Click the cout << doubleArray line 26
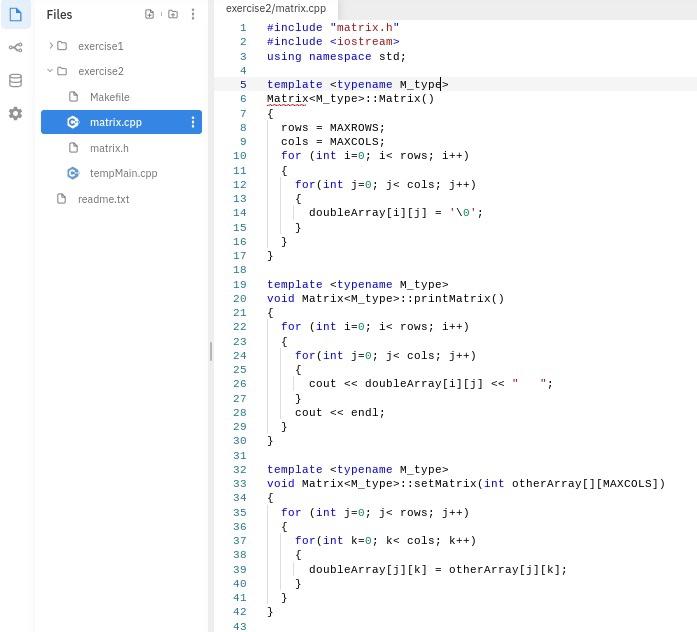The height and width of the screenshot is (632, 697). point(431,384)
